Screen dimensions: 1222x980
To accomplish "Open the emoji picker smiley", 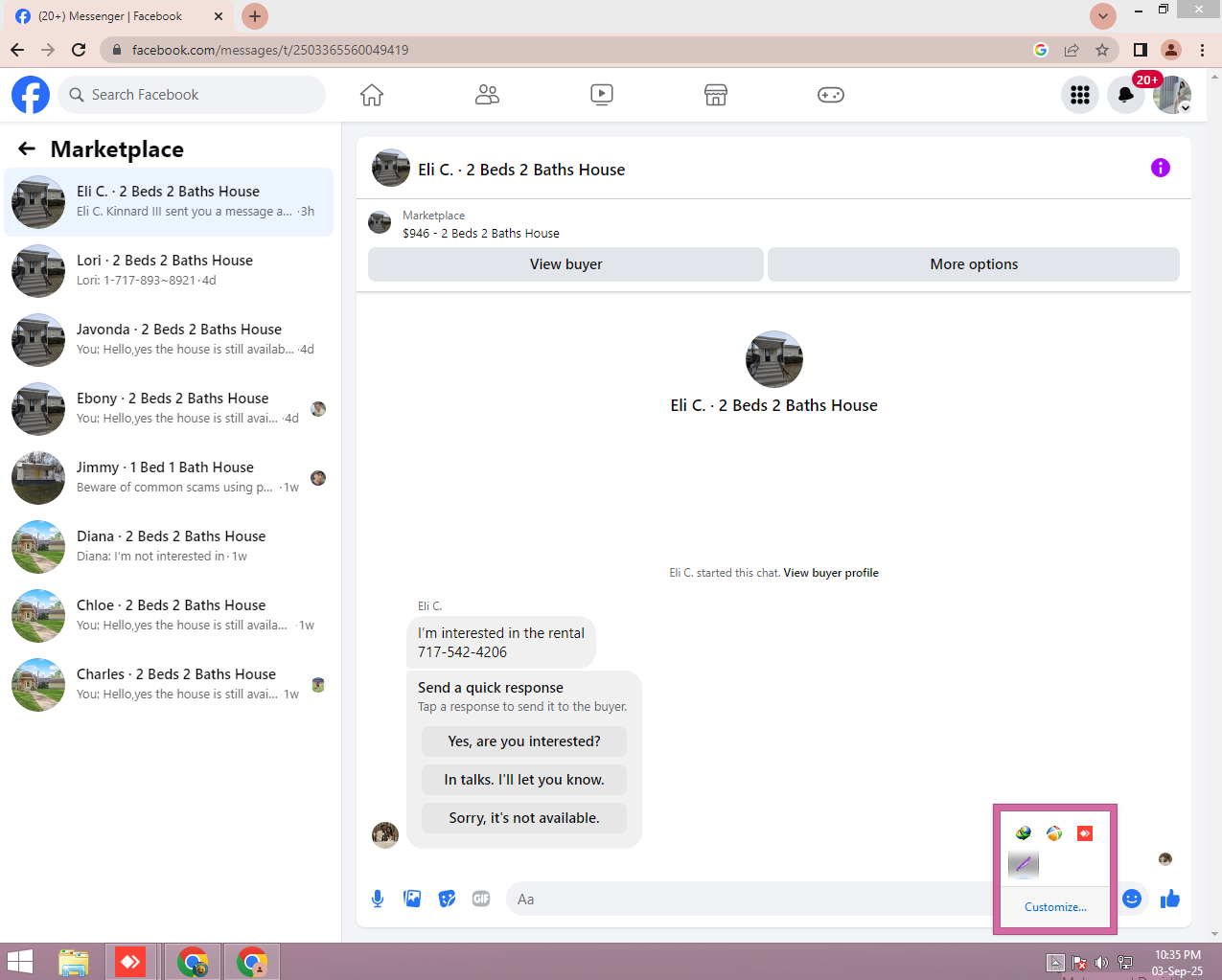I will 1132,899.
